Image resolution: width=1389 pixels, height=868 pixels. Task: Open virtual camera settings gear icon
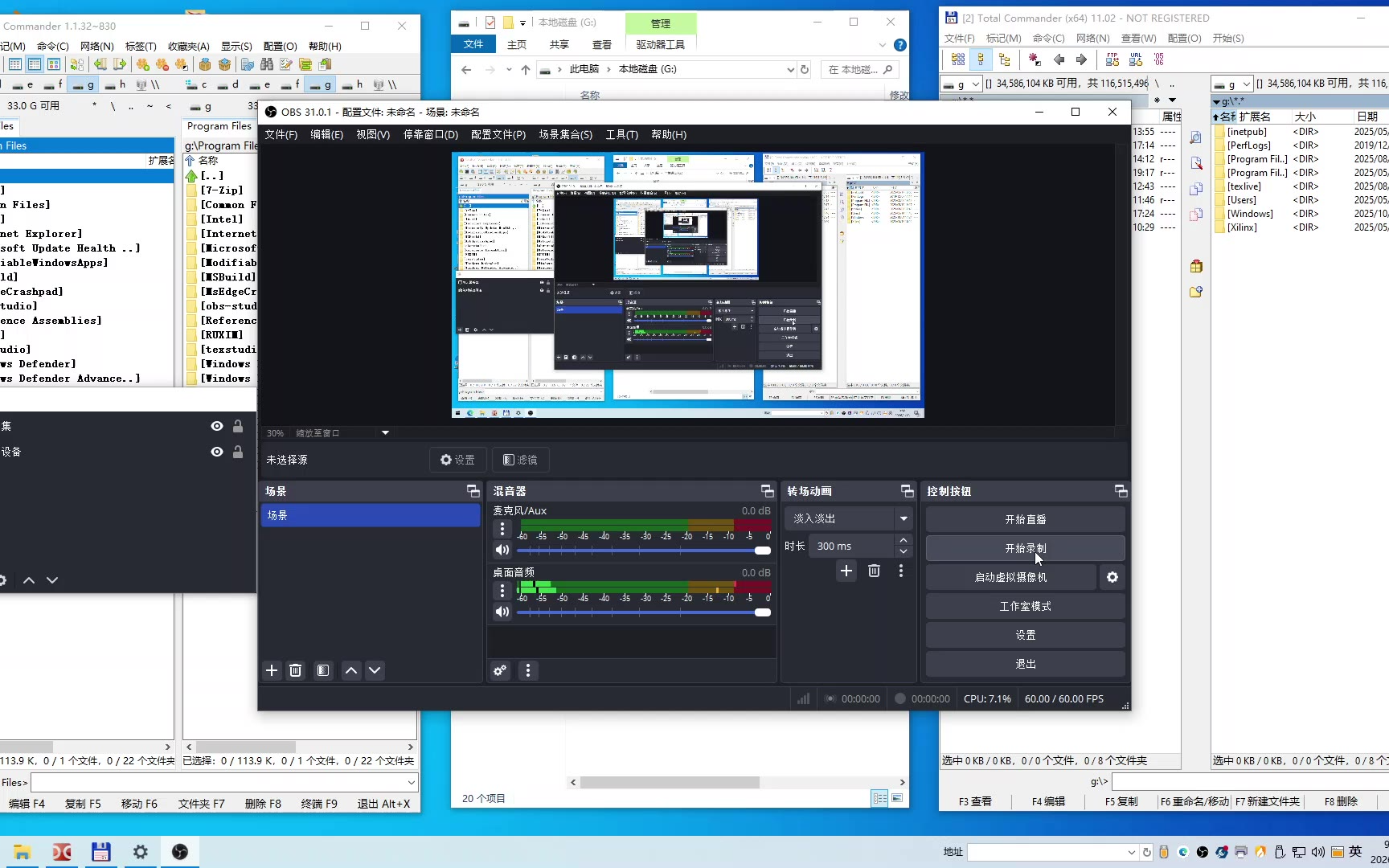(x=1112, y=577)
